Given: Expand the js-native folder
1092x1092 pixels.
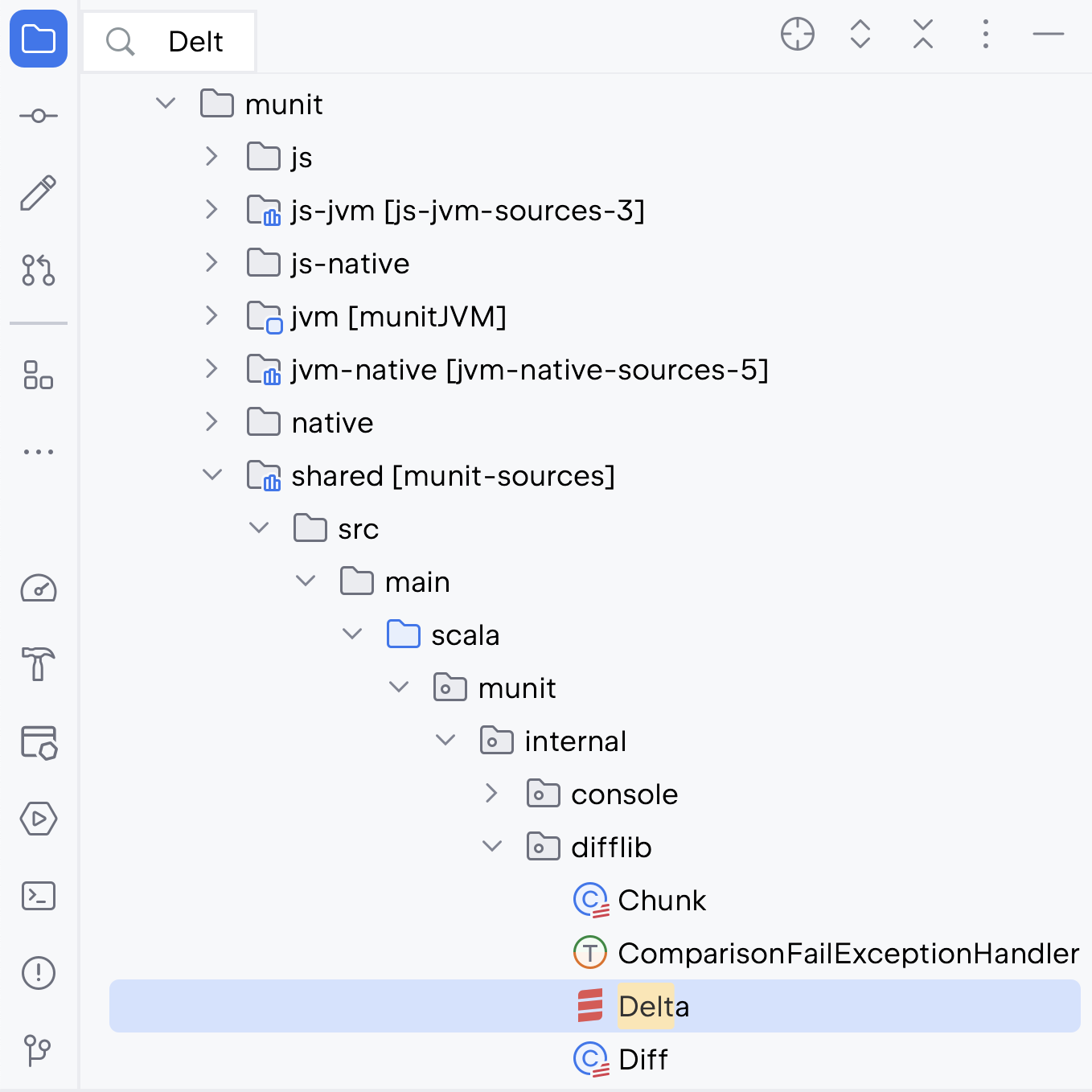Looking at the screenshot, I should tap(211, 263).
